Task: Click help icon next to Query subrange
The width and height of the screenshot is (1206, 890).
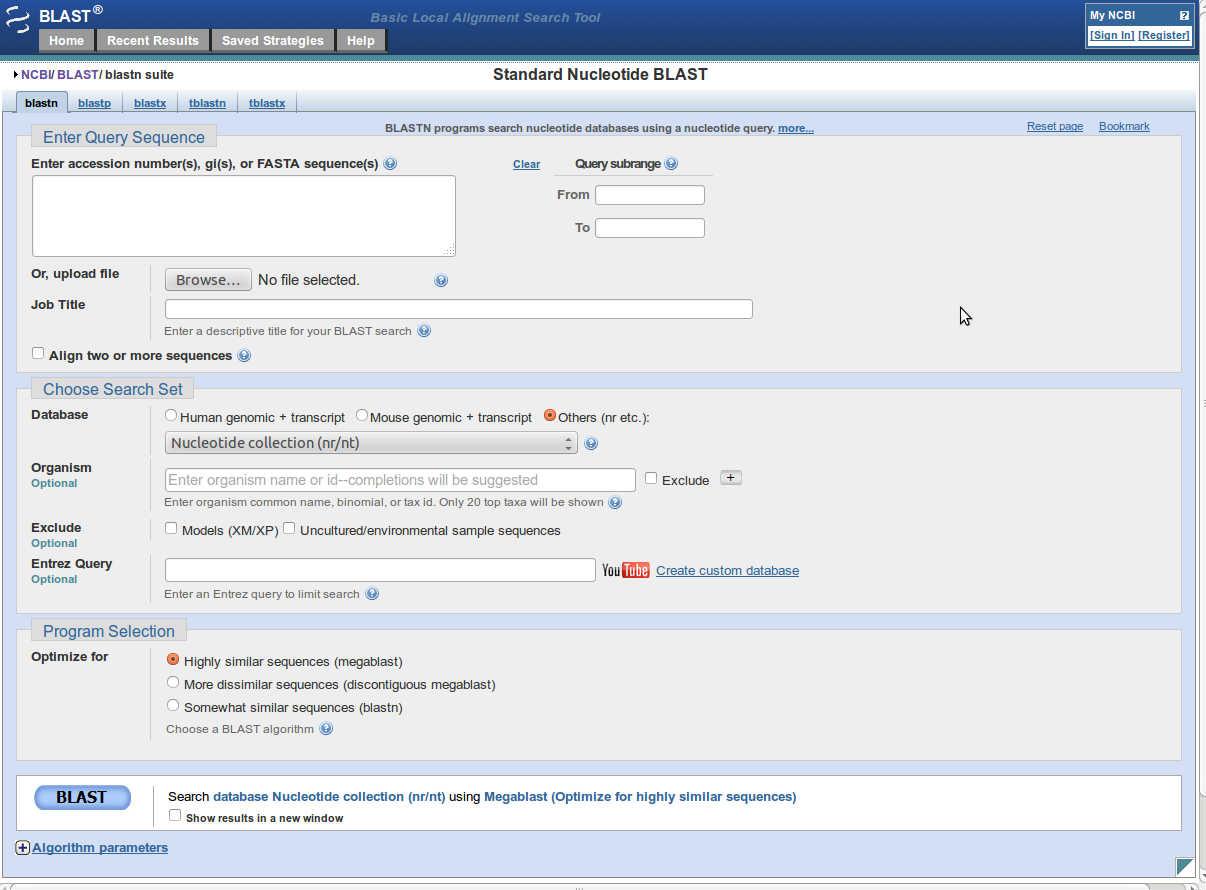Action: pos(671,164)
